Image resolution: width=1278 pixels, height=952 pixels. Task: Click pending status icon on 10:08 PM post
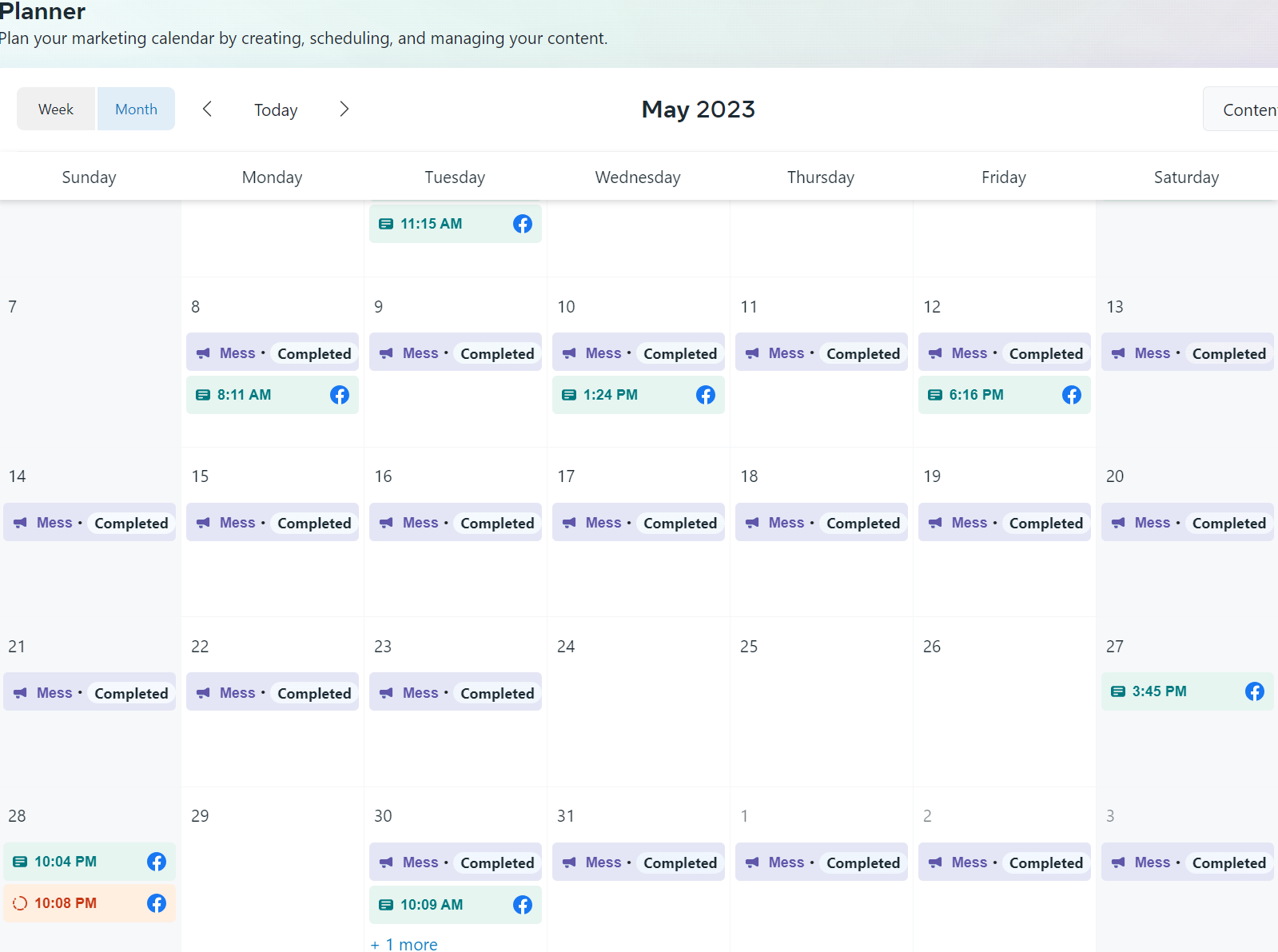coord(20,903)
